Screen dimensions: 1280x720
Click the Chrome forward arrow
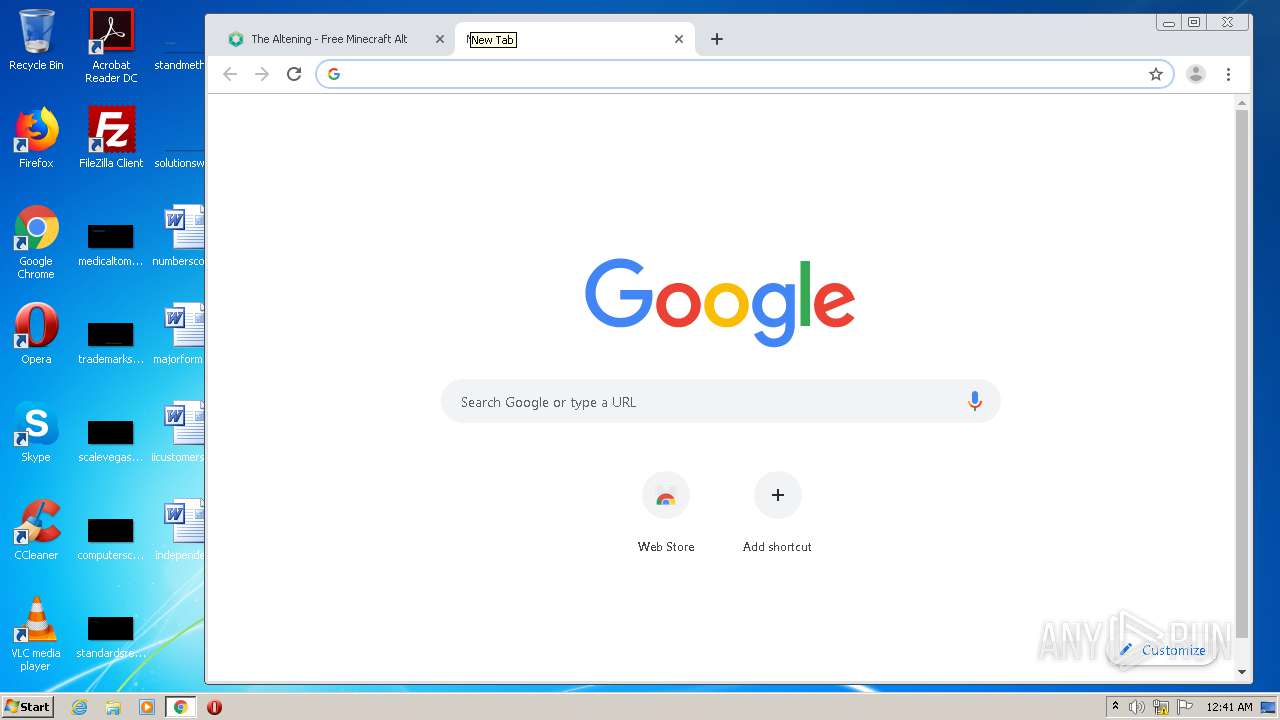point(262,74)
